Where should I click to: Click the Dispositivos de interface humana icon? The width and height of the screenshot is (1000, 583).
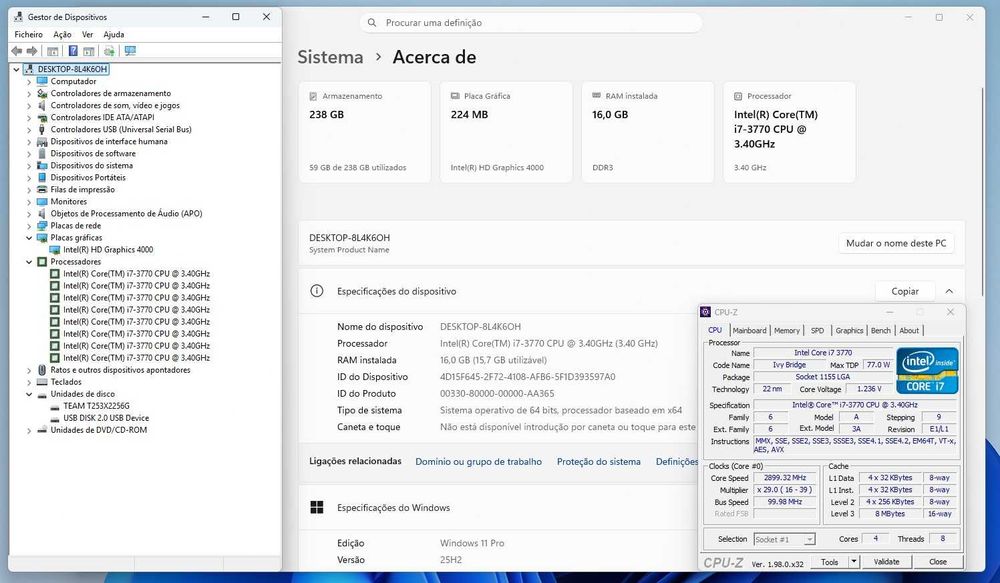(42, 142)
